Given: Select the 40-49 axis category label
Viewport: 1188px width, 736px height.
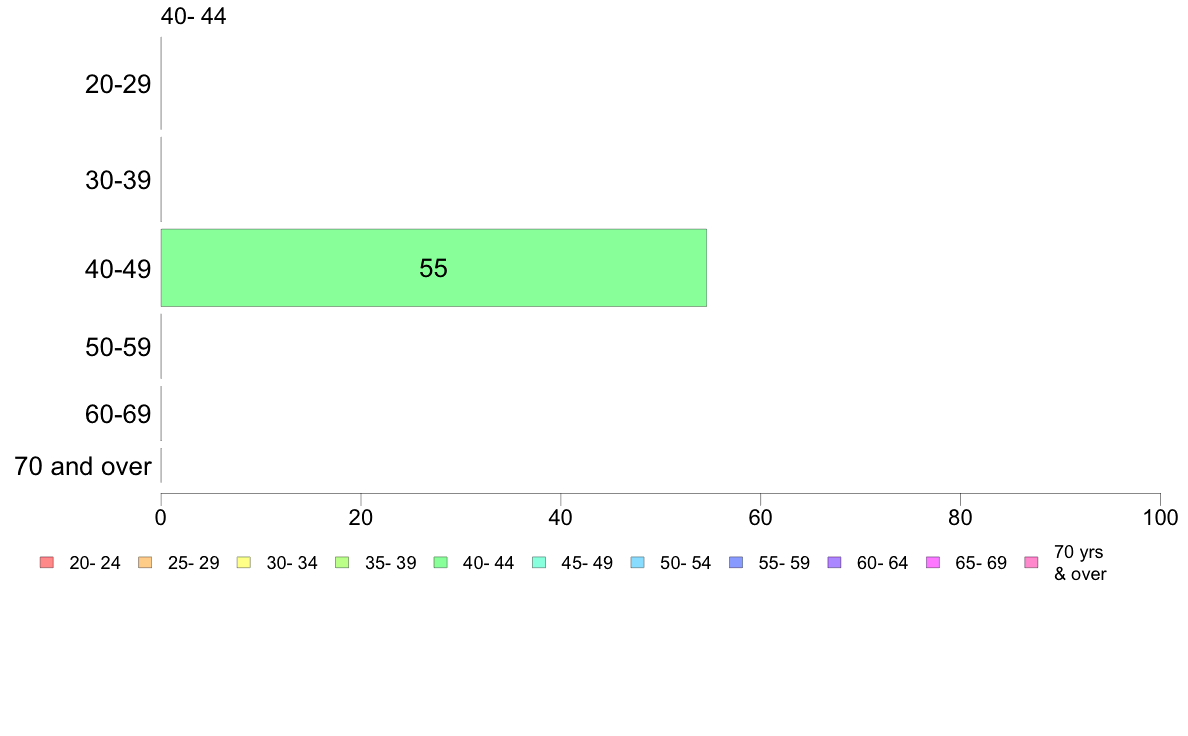Looking at the screenshot, I should (x=118, y=269).
